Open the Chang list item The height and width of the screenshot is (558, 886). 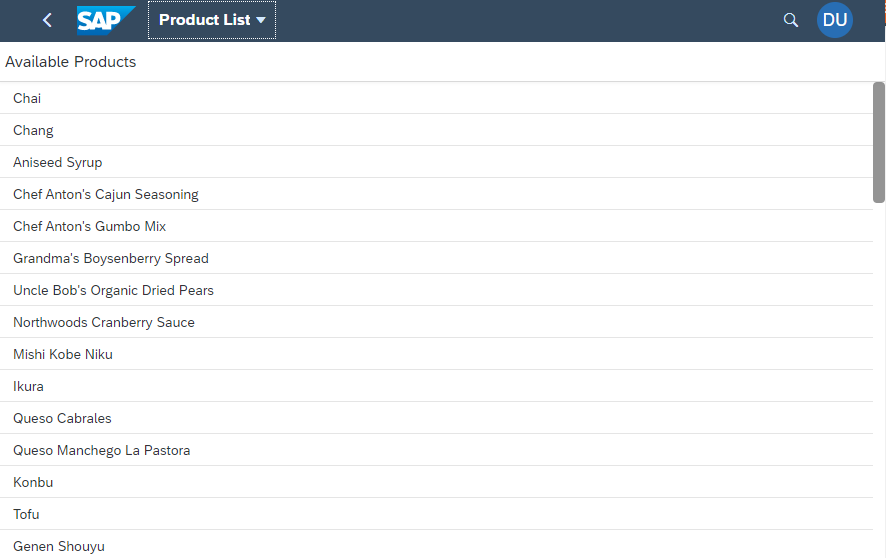[33, 130]
